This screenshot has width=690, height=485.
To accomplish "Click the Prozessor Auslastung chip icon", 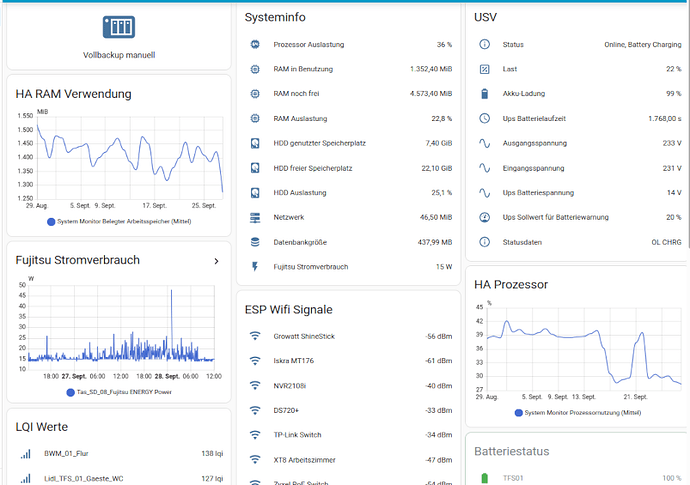I will click(255, 45).
